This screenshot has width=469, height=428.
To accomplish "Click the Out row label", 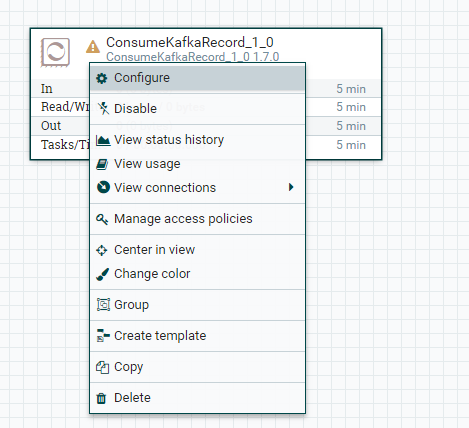I will click(51, 126).
